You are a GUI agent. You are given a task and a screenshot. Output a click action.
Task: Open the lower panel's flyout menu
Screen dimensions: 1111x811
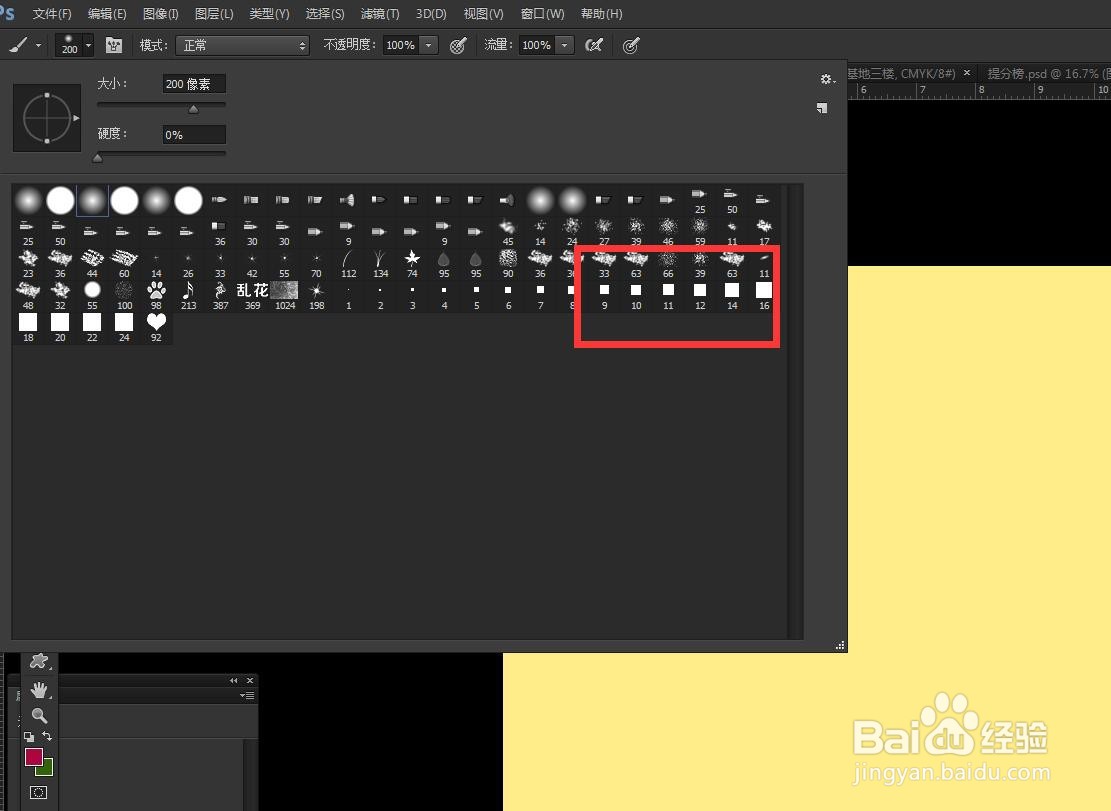[247, 696]
